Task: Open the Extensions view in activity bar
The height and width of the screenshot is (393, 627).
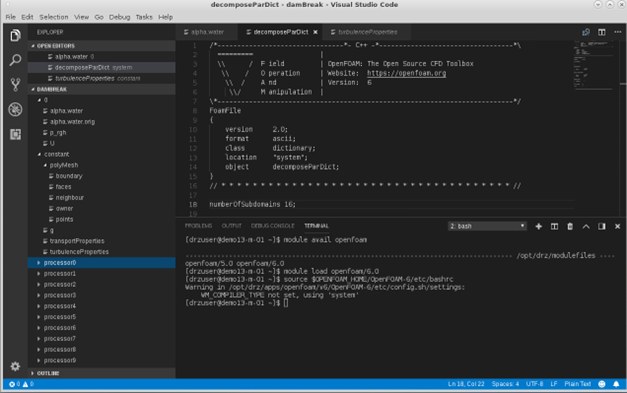Action: coord(15,134)
